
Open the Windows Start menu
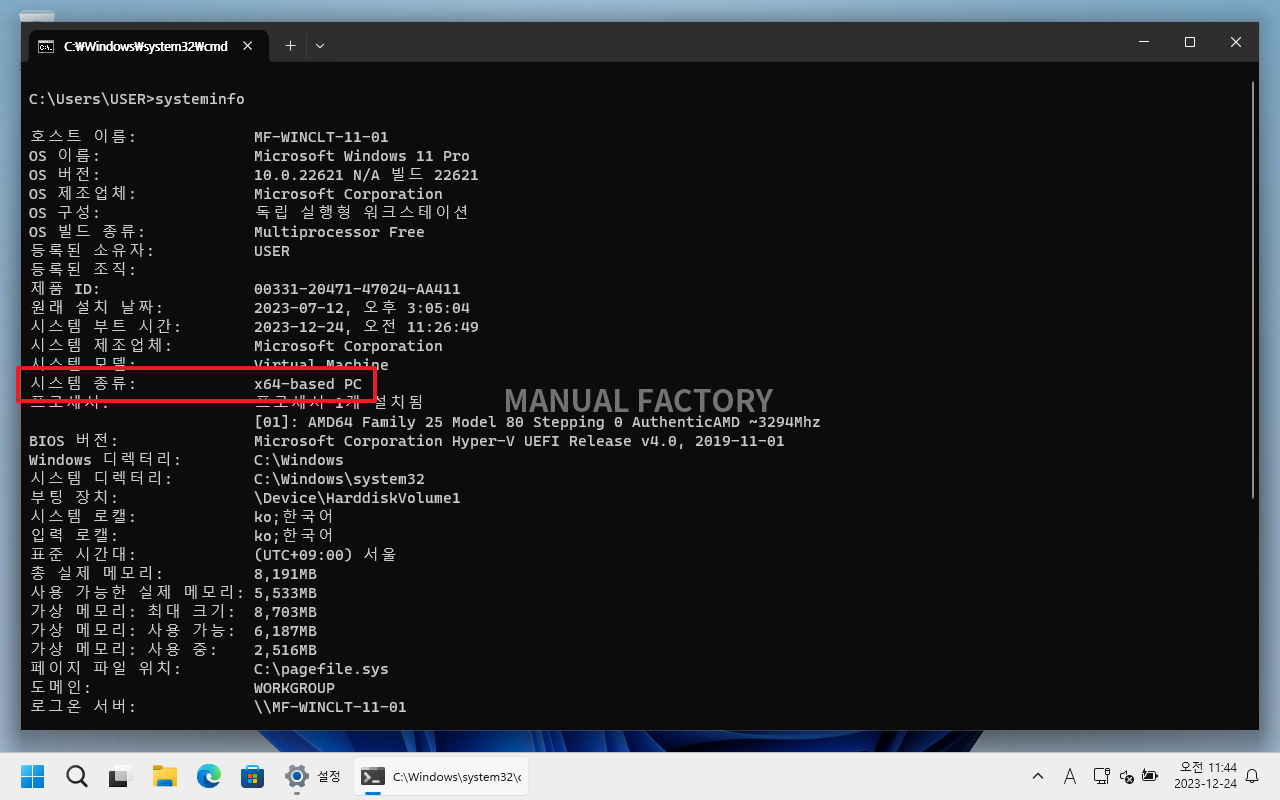pyautogui.click(x=33, y=776)
